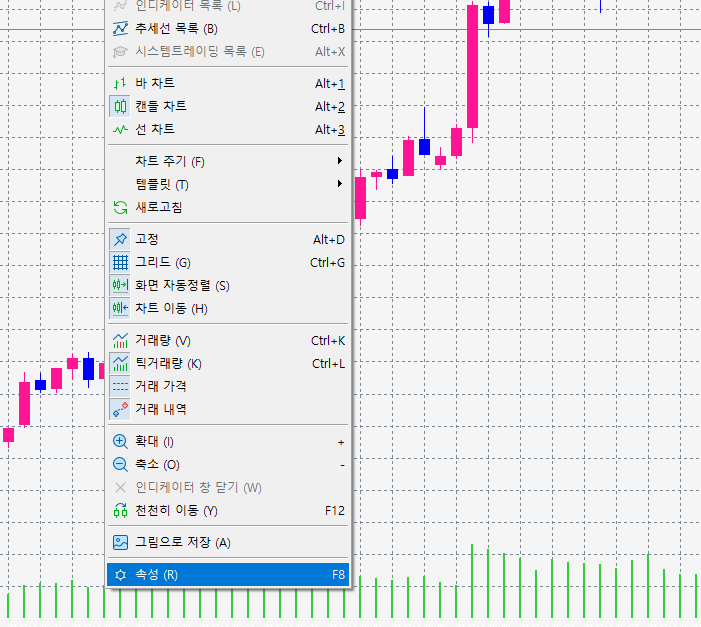Image resolution: width=701 pixels, height=627 pixels.
Task: Click the trendline list icon
Action: 120,28
